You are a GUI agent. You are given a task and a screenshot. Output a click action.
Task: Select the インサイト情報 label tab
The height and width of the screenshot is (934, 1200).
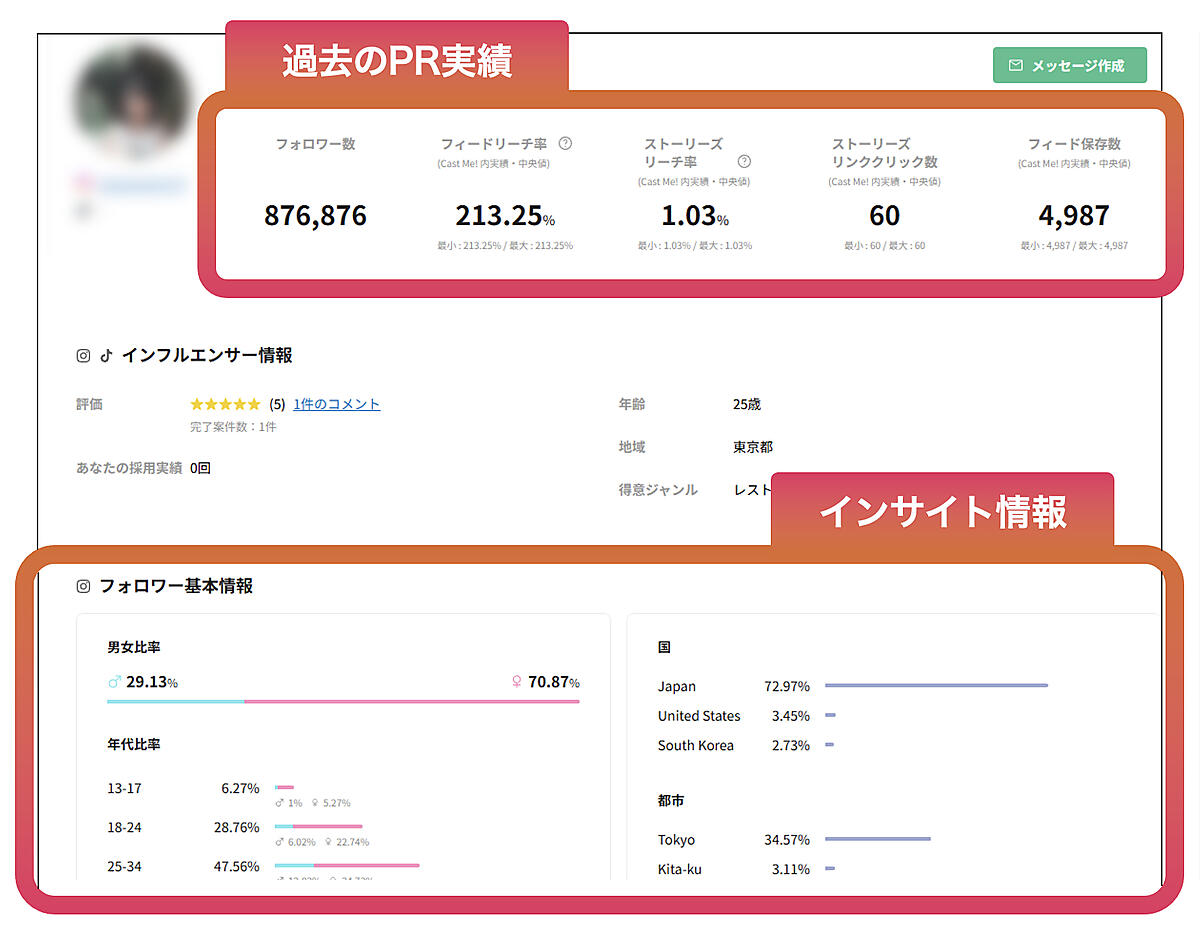[942, 511]
